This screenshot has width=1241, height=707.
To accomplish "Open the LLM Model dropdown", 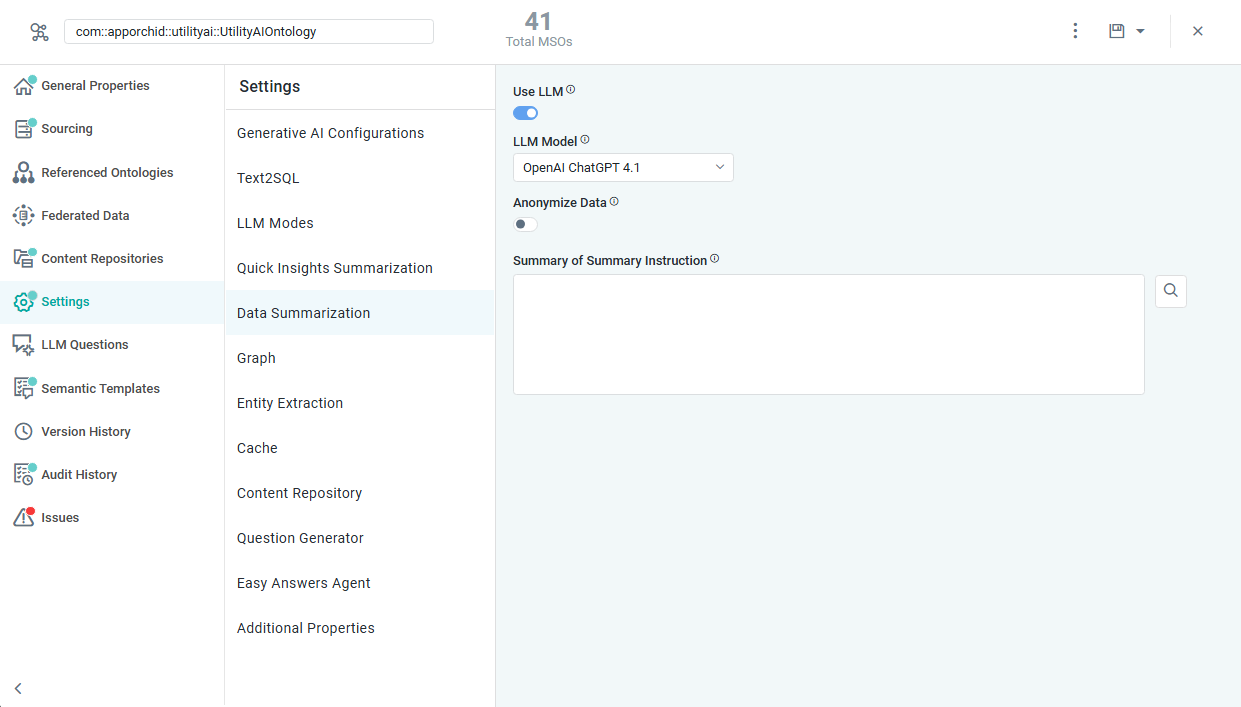I will point(623,168).
